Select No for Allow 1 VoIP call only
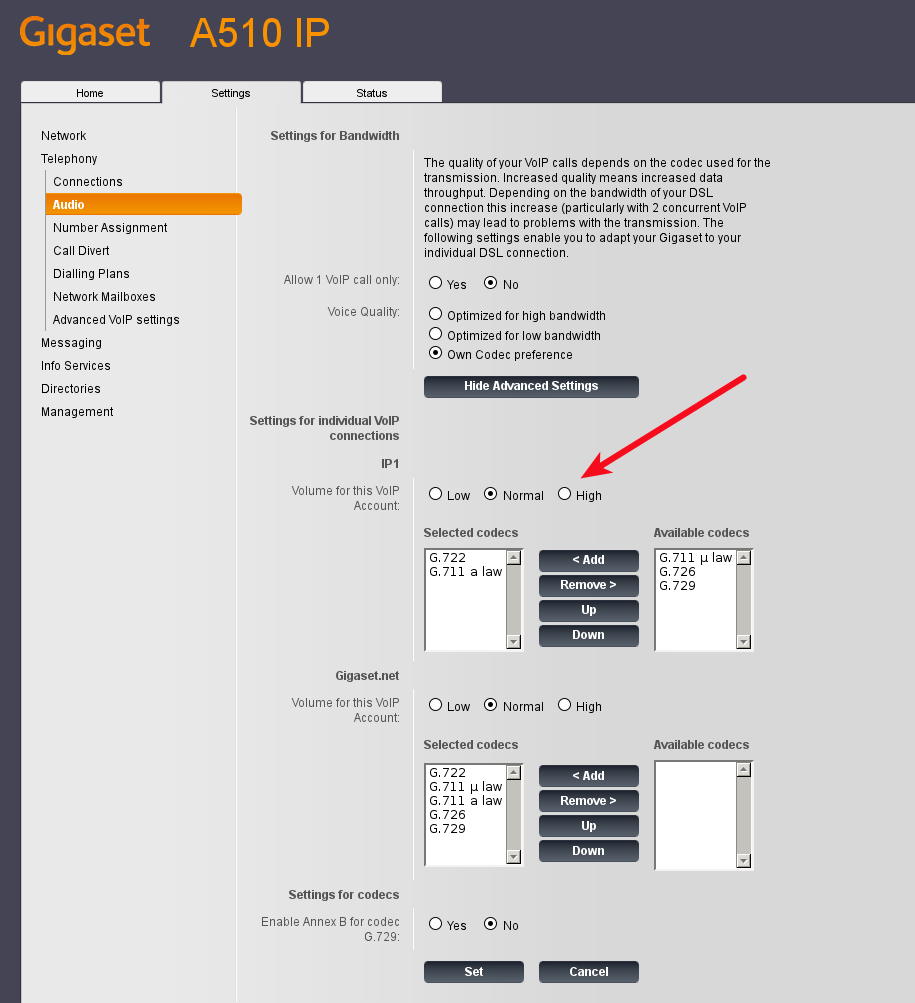 [490, 282]
